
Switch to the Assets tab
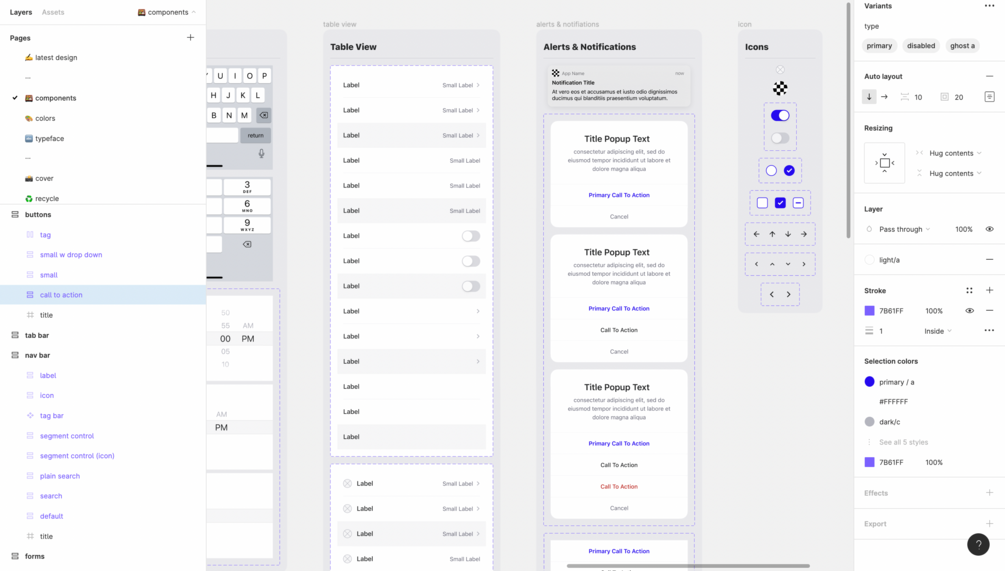coord(53,12)
